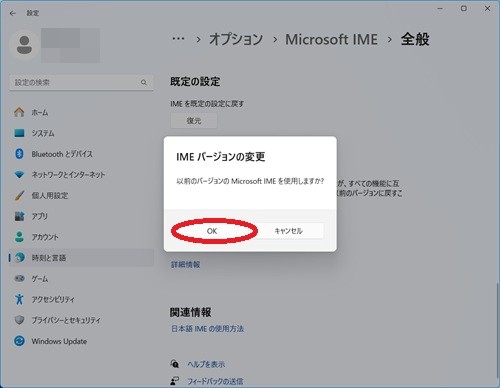Click the 個人用設定 paintbrush icon
The image size is (500, 388).
click(19, 195)
